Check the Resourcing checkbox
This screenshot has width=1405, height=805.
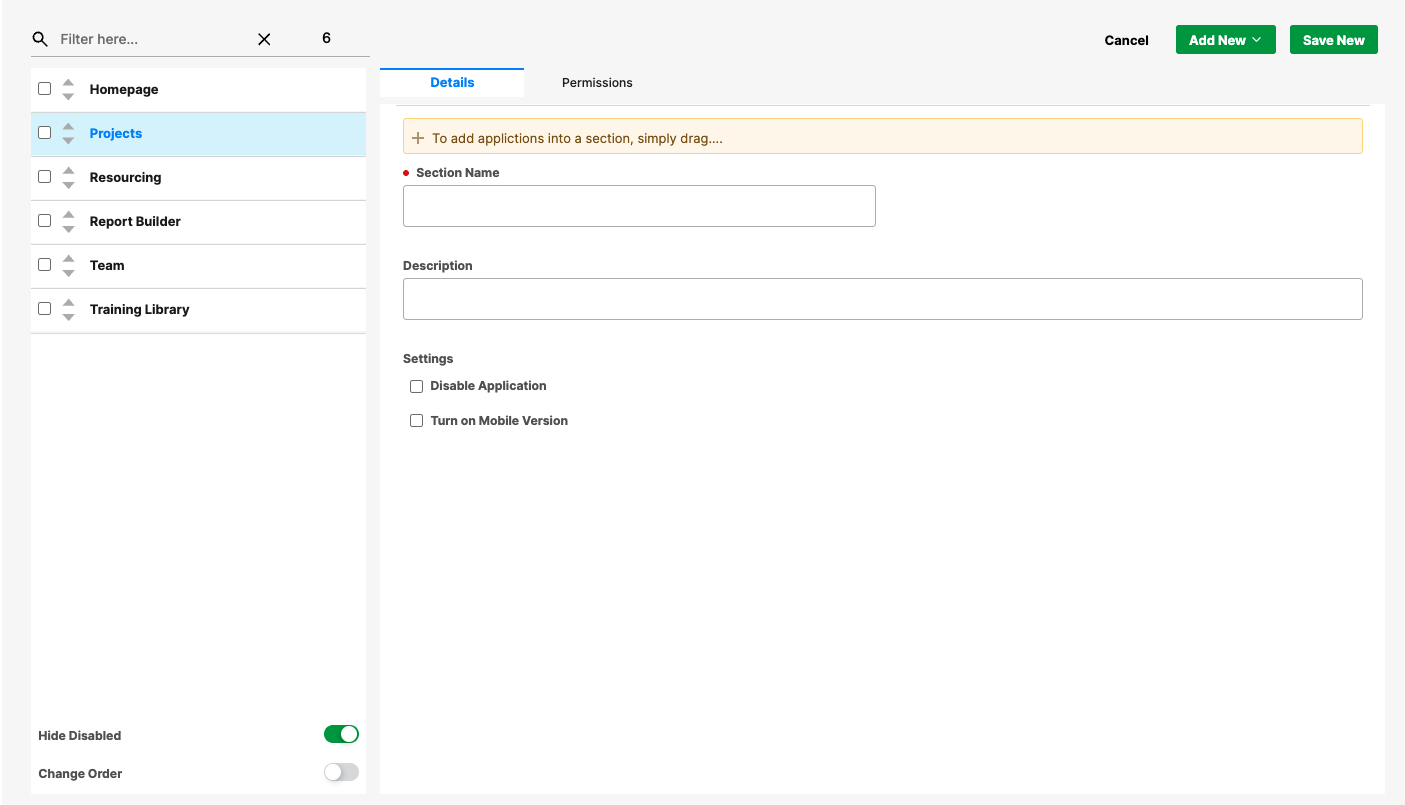pos(44,177)
